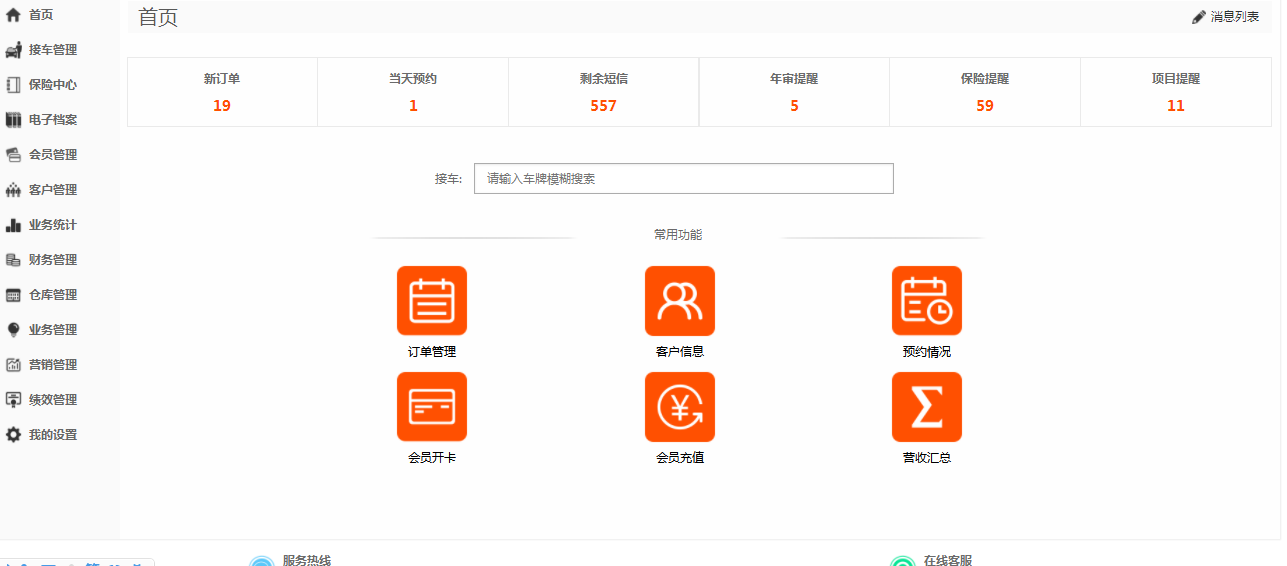Go to 保险中心 in the sidebar

tap(52, 85)
